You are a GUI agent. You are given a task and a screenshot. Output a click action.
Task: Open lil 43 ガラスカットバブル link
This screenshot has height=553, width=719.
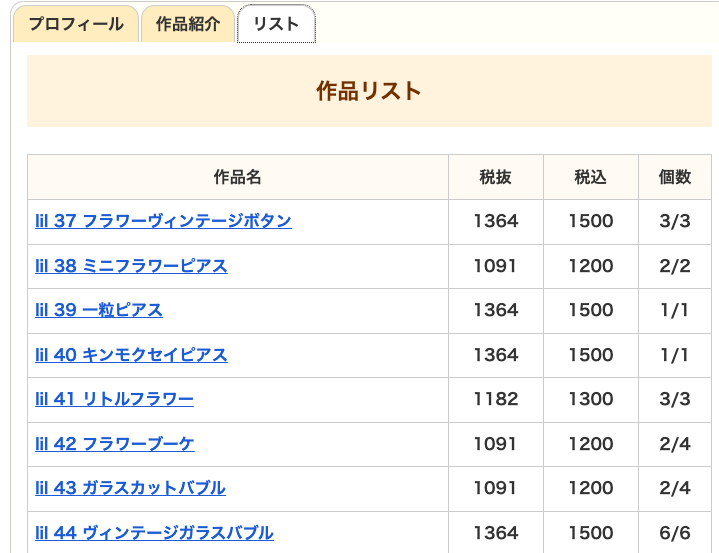click(130, 488)
